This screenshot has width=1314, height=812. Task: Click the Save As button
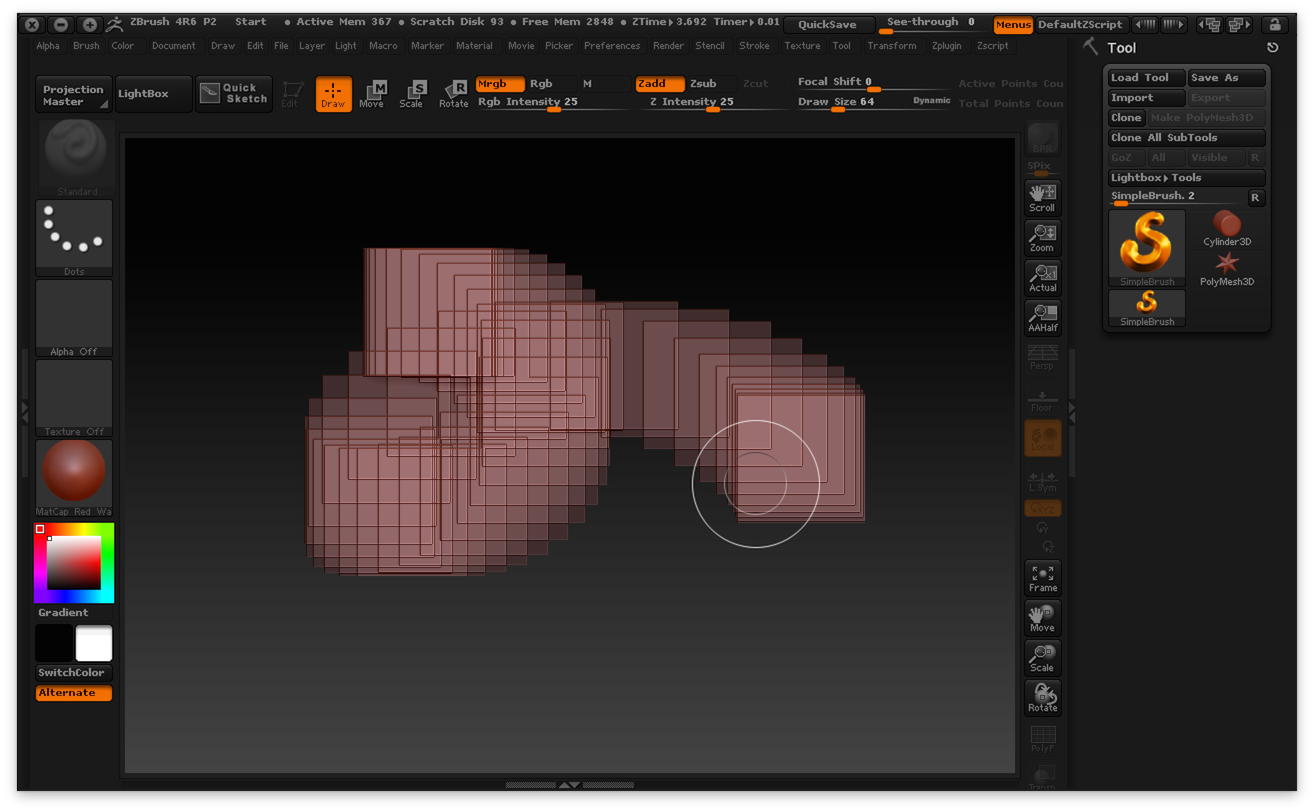coord(1226,78)
